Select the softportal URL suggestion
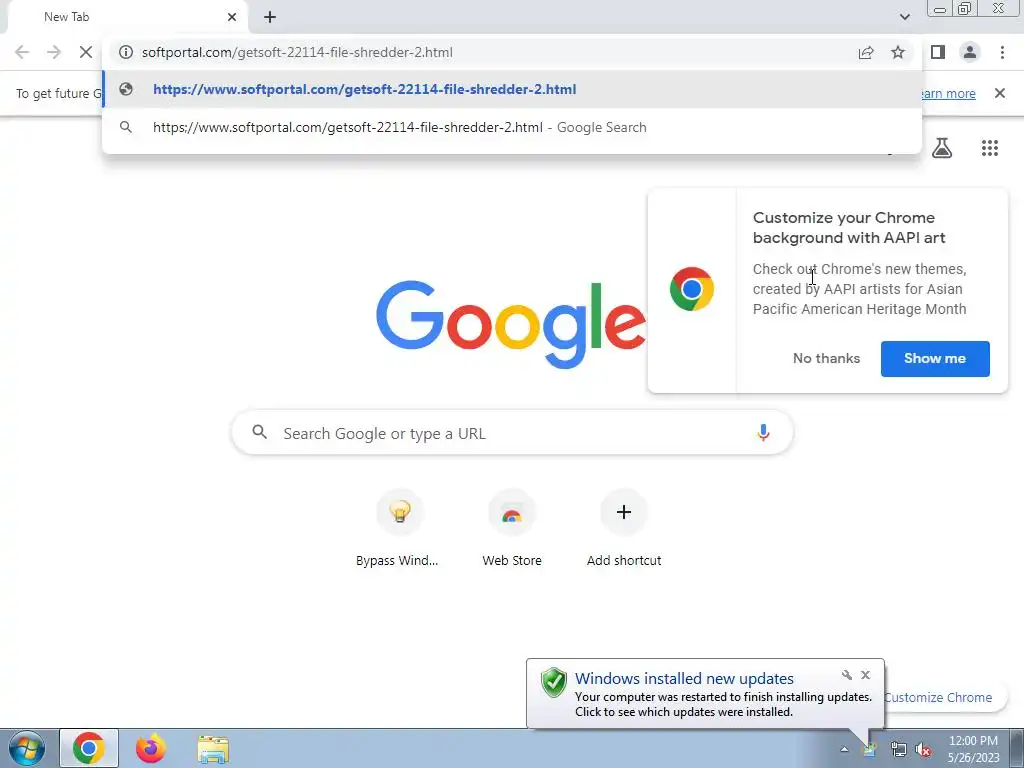1024x768 pixels. pos(512,89)
